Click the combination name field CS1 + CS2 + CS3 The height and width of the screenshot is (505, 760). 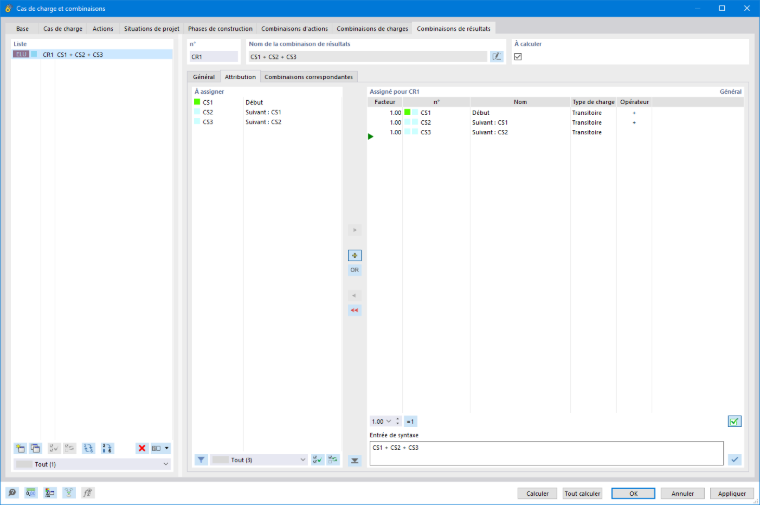[x=367, y=57]
